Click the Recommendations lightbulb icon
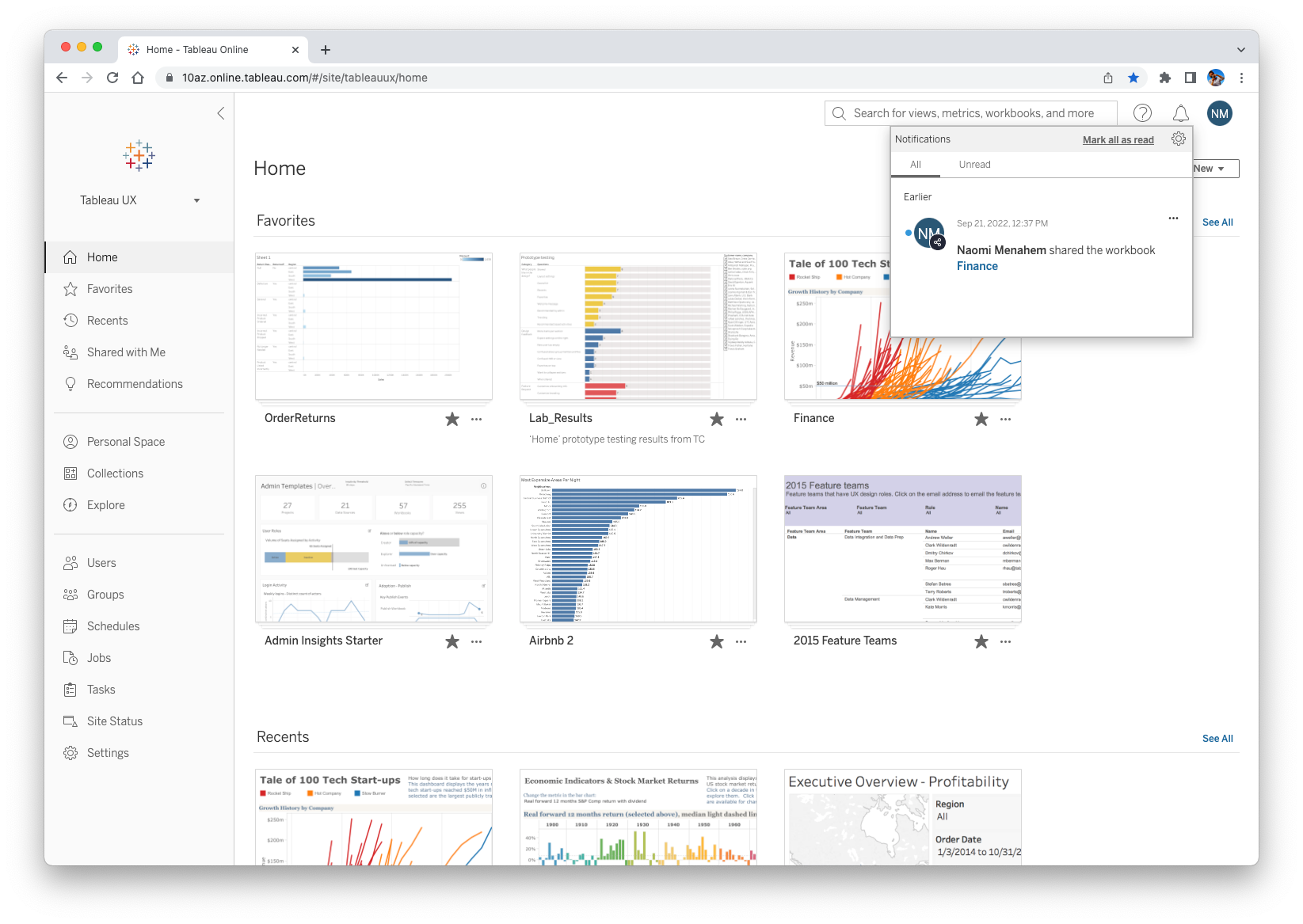This screenshot has height=924, width=1303. coord(70,384)
